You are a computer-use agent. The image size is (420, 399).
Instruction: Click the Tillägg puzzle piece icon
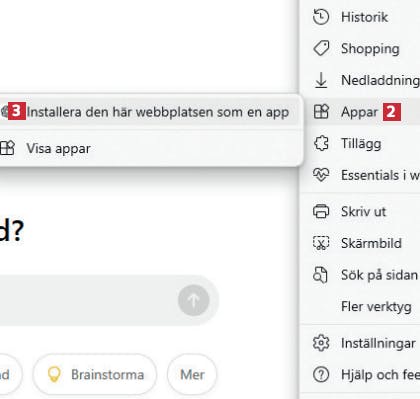click(321, 143)
